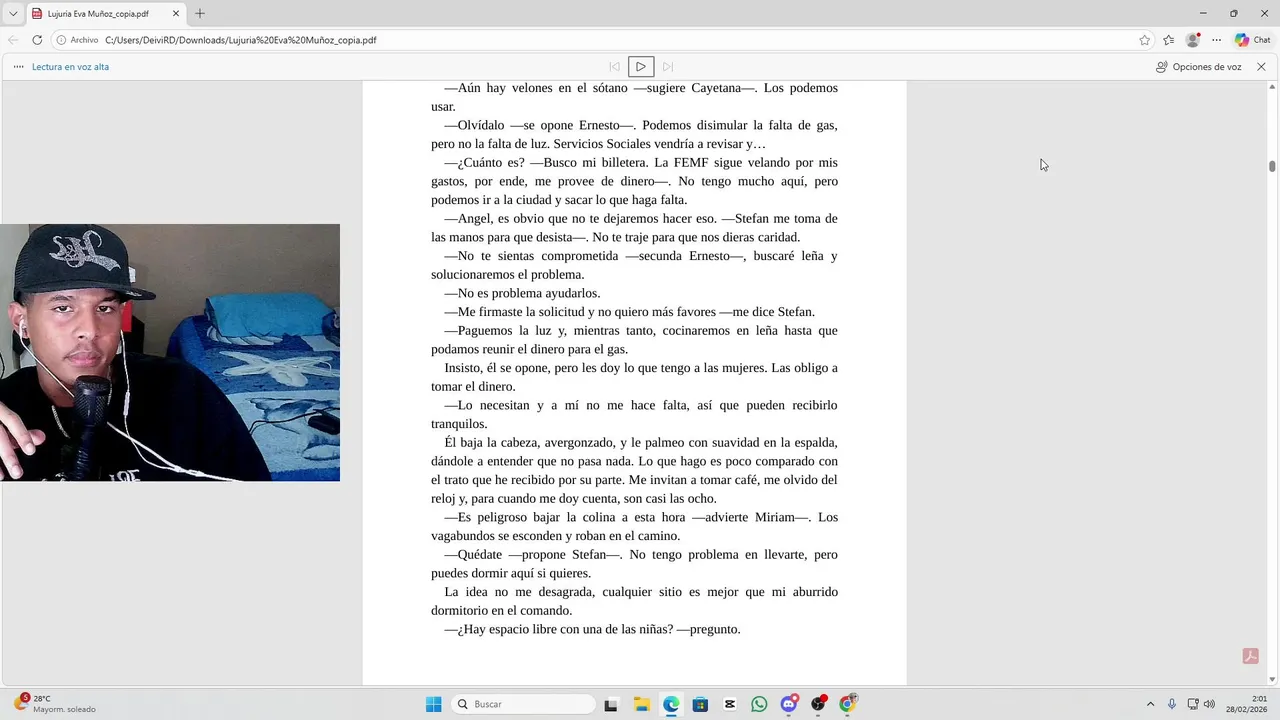Image resolution: width=1280 pixels, height=720 pixels.
Task: Close the read aloud toolbar
Action: (x=1261, y=67)
